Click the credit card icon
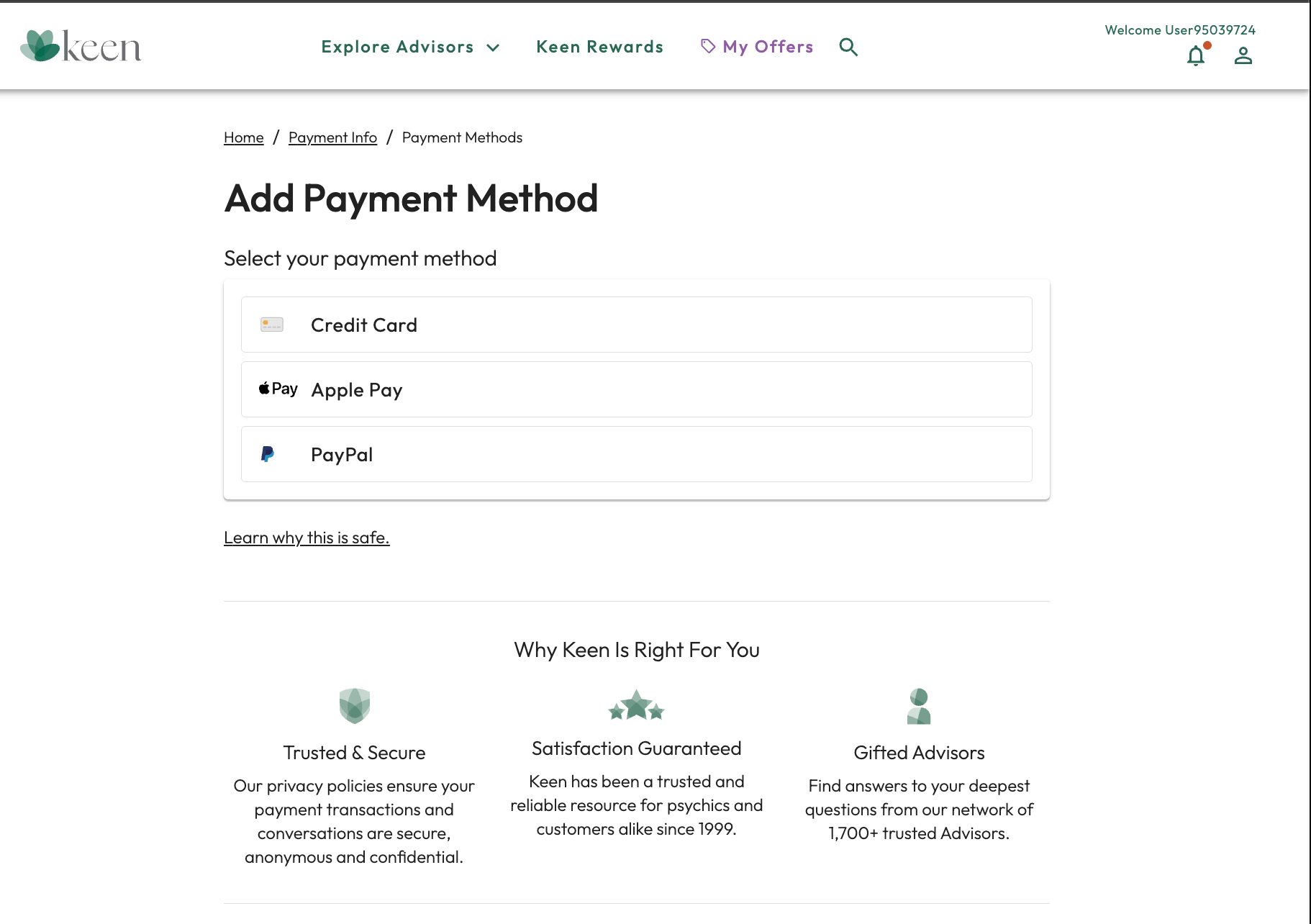Image resolution: width=1311 pixels, height=924 pixels. pyautogui.click(x=272, y=325)
